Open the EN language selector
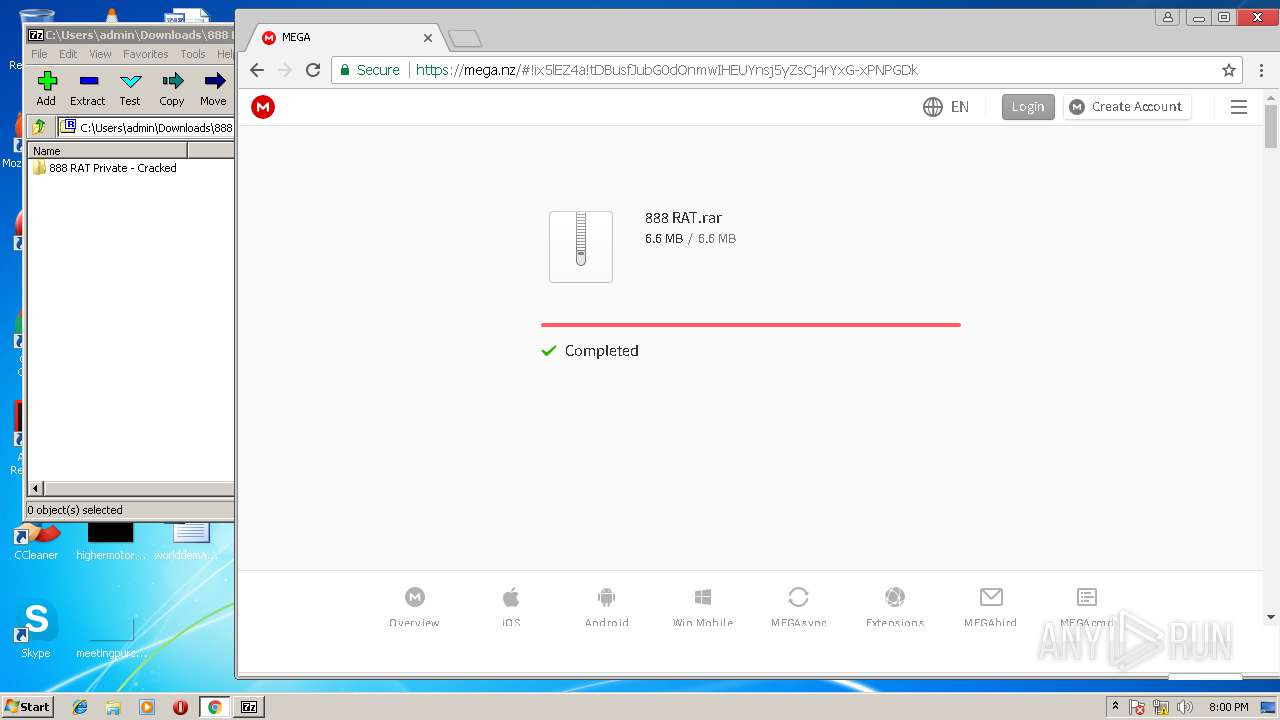This screenshot has width=1280, height=720. 946,107
